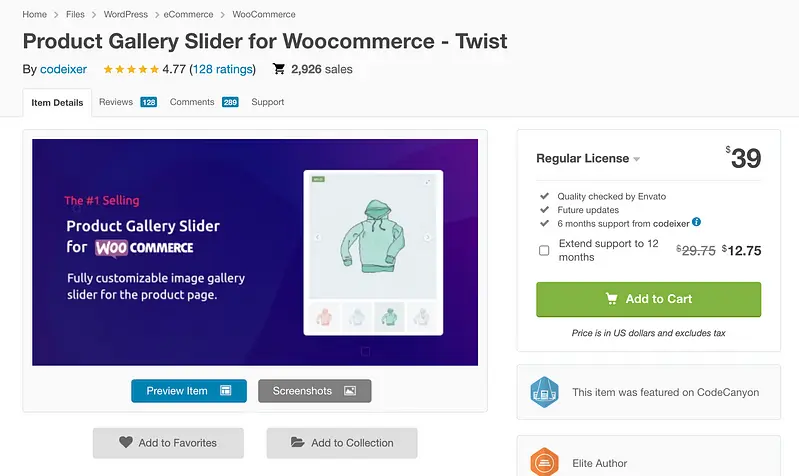
Task: Enable Extend support to 12 months checkbox
Action: pyautogui.click(x=544, y=250)
